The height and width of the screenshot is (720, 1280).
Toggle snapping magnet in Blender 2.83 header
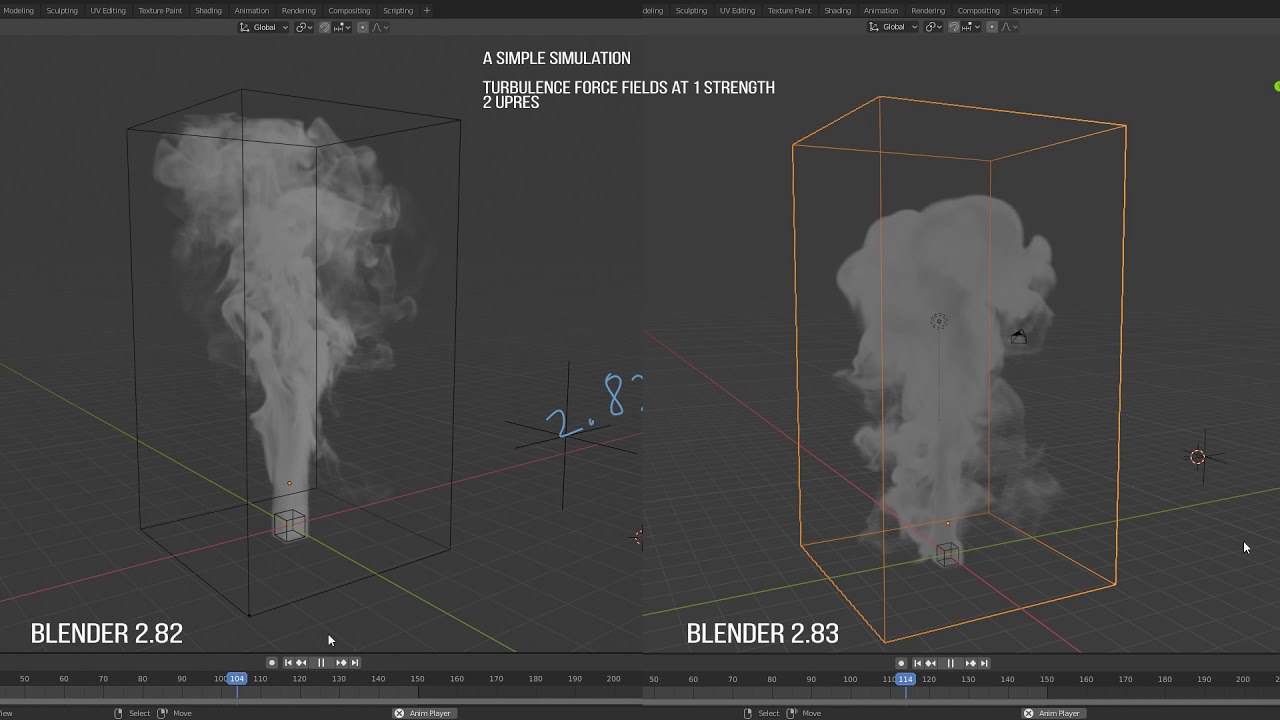[954, 27]
